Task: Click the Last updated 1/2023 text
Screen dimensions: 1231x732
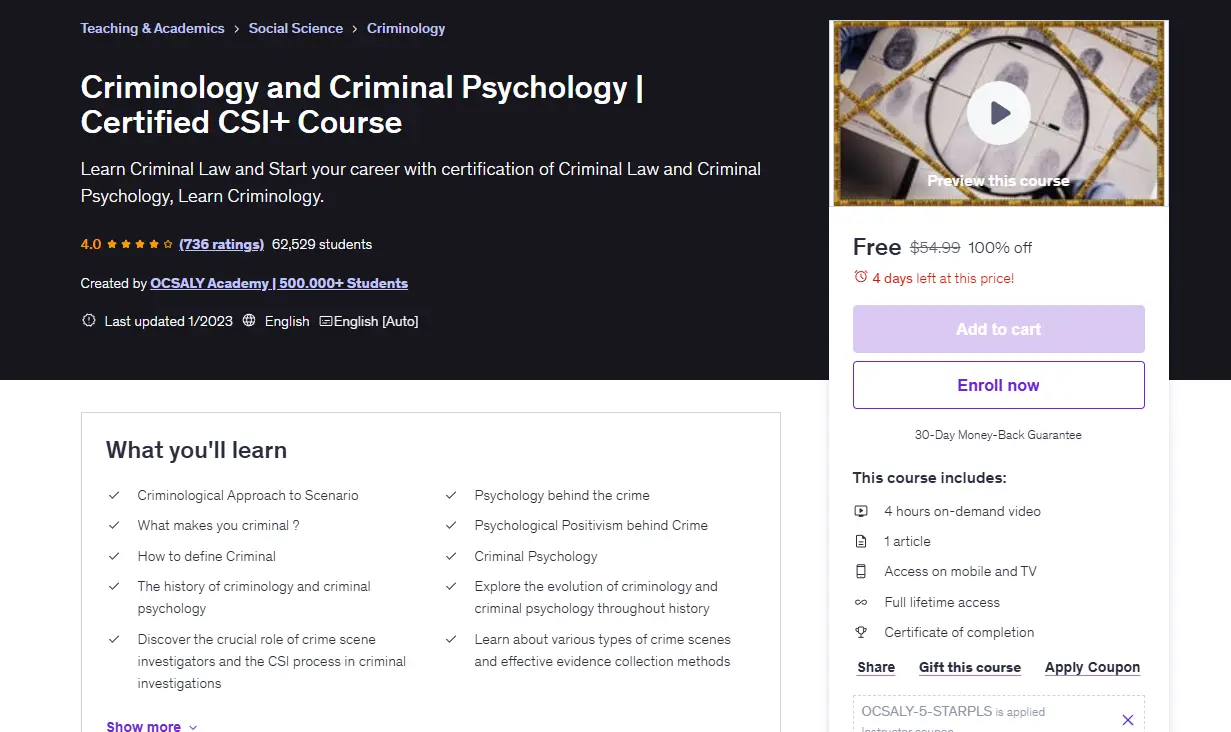Action: tap(168, 321)
